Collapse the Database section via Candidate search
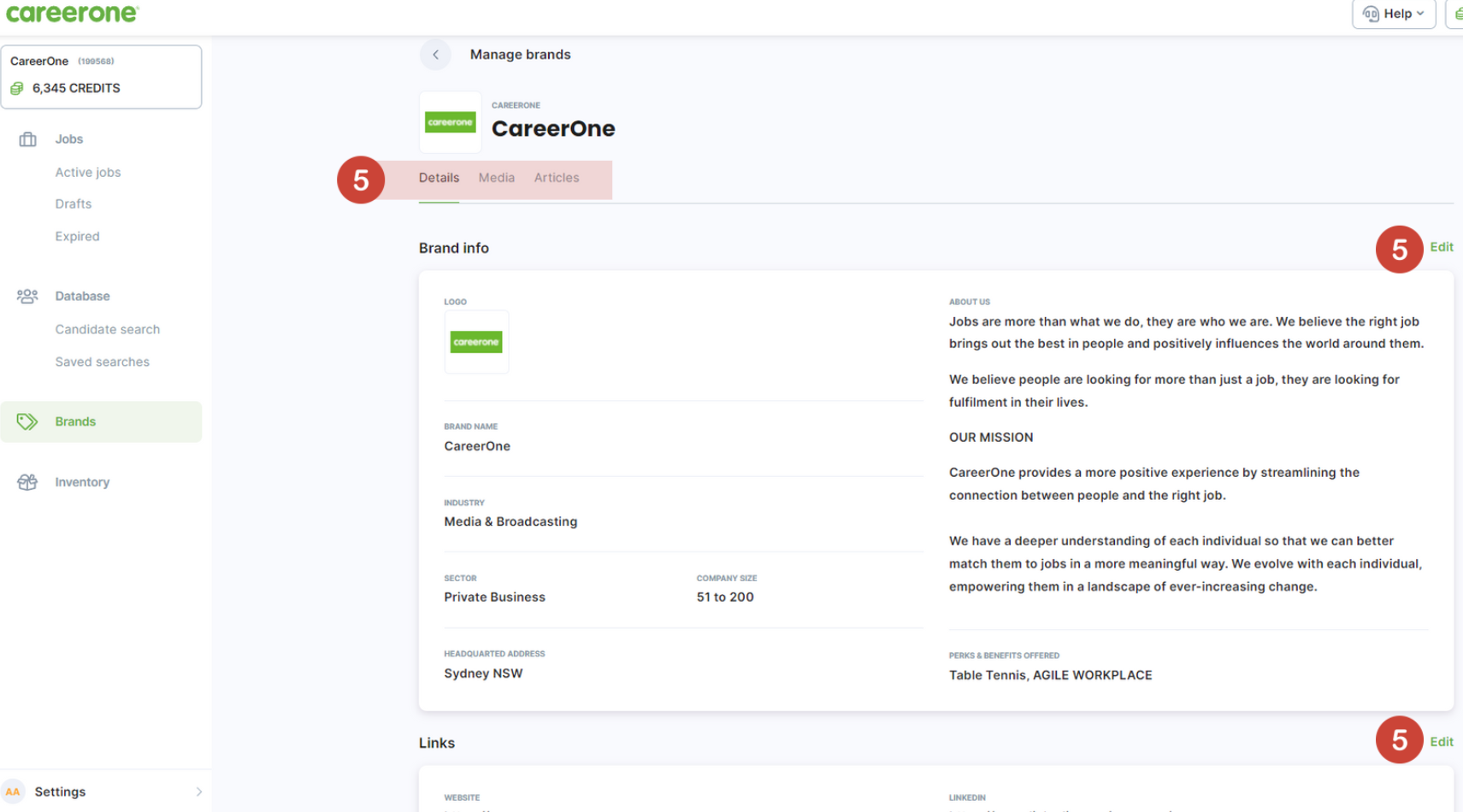 click(108, 329)
